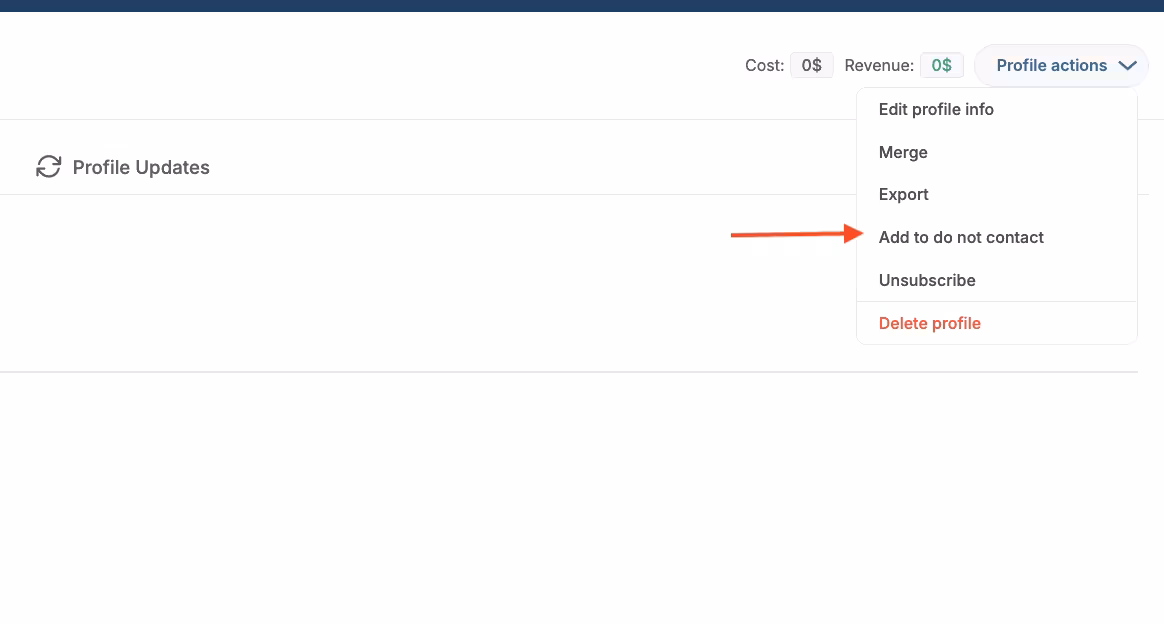
Task: Click the circular sync icon beside Profile Updates
Action: 49,166
